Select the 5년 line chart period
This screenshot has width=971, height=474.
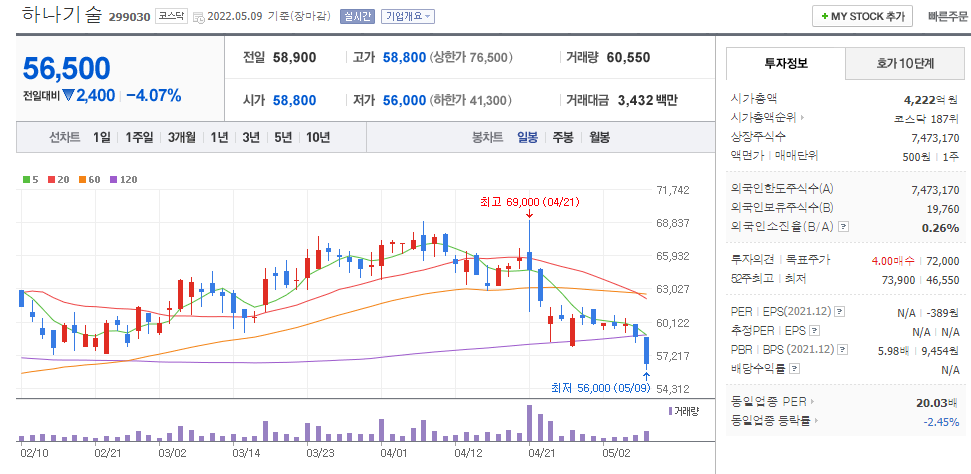282,138
